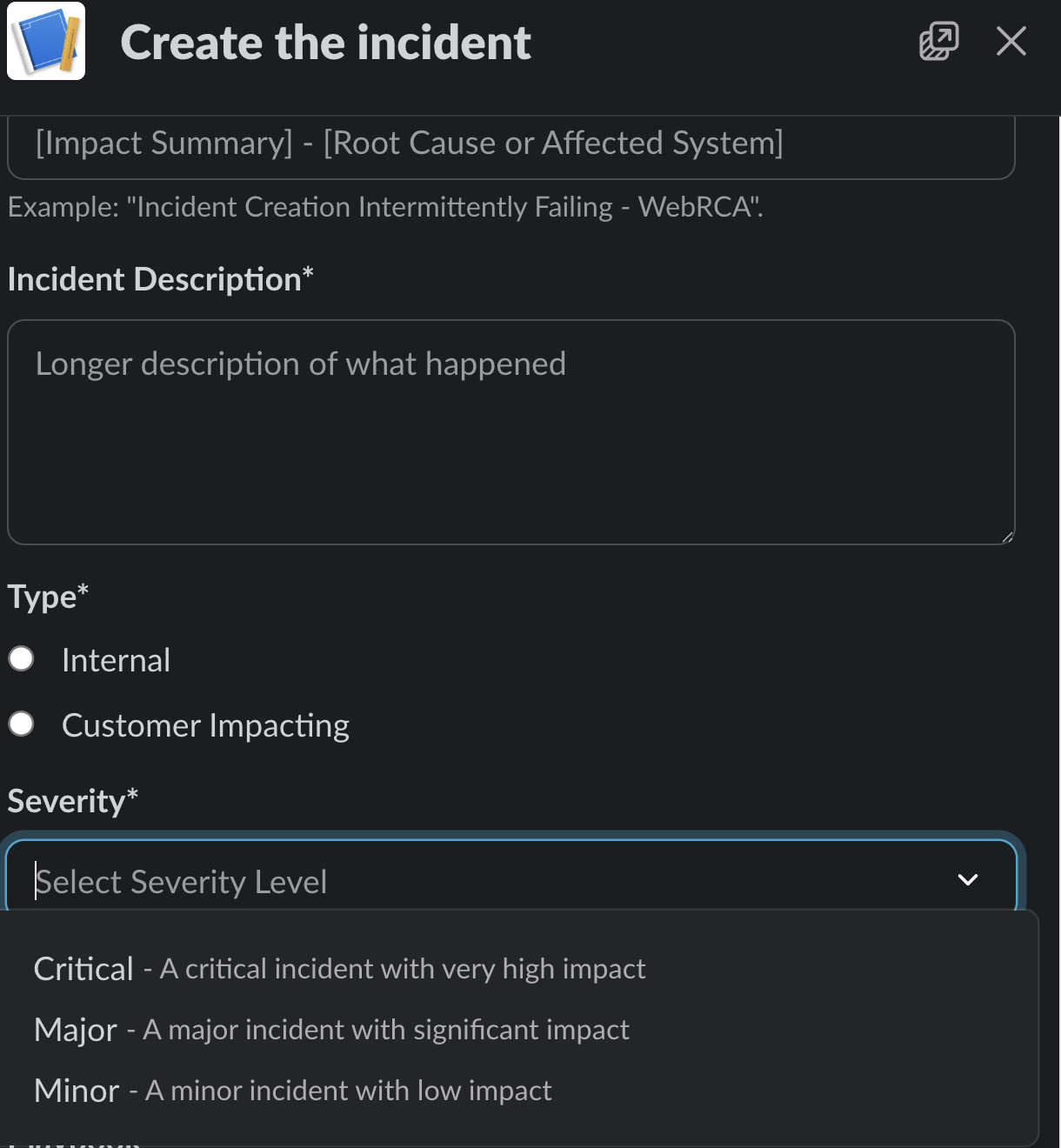Collapse the severity list with the chevron arrow
The height and width of the screenshot is (1148, 1061).
point(967,880)
